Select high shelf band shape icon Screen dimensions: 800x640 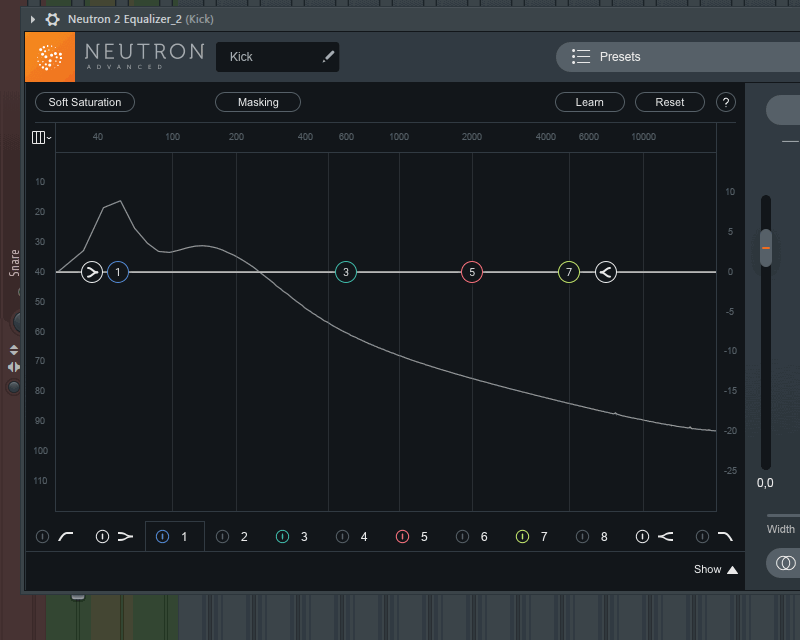click(665, 536)
